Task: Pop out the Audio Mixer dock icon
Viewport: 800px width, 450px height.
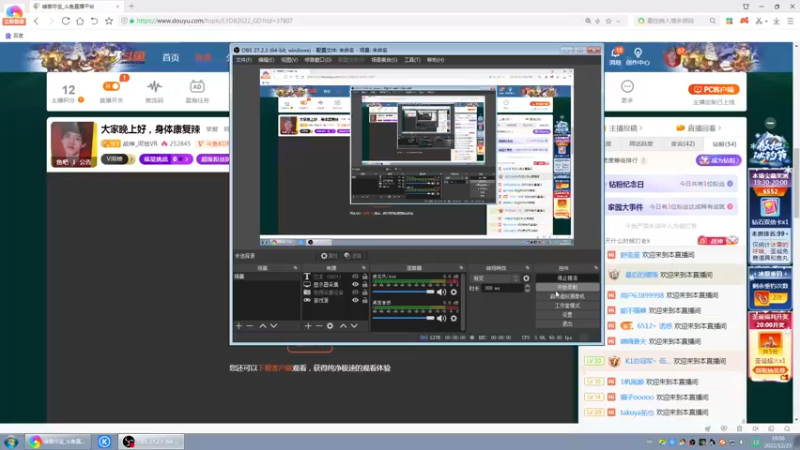Action: (461, 268)
